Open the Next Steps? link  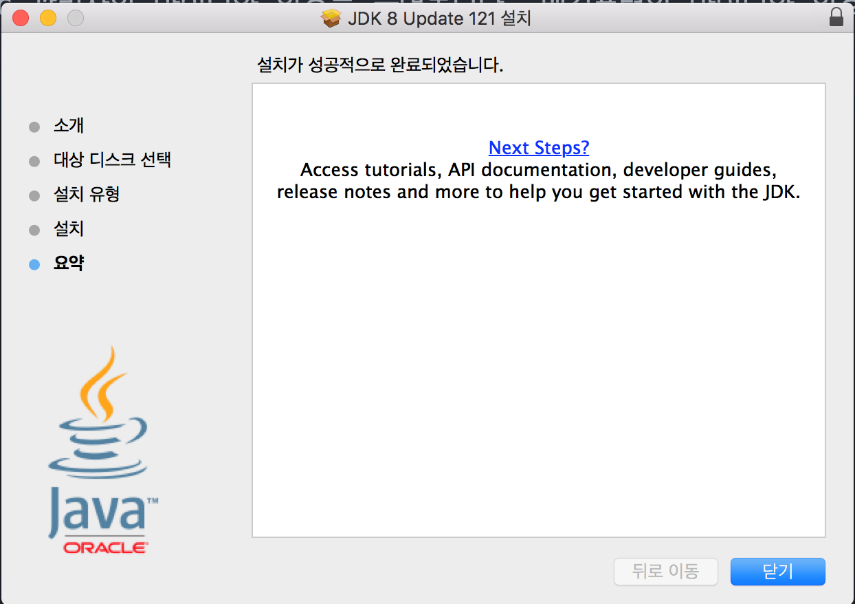[x=538, y=147]
